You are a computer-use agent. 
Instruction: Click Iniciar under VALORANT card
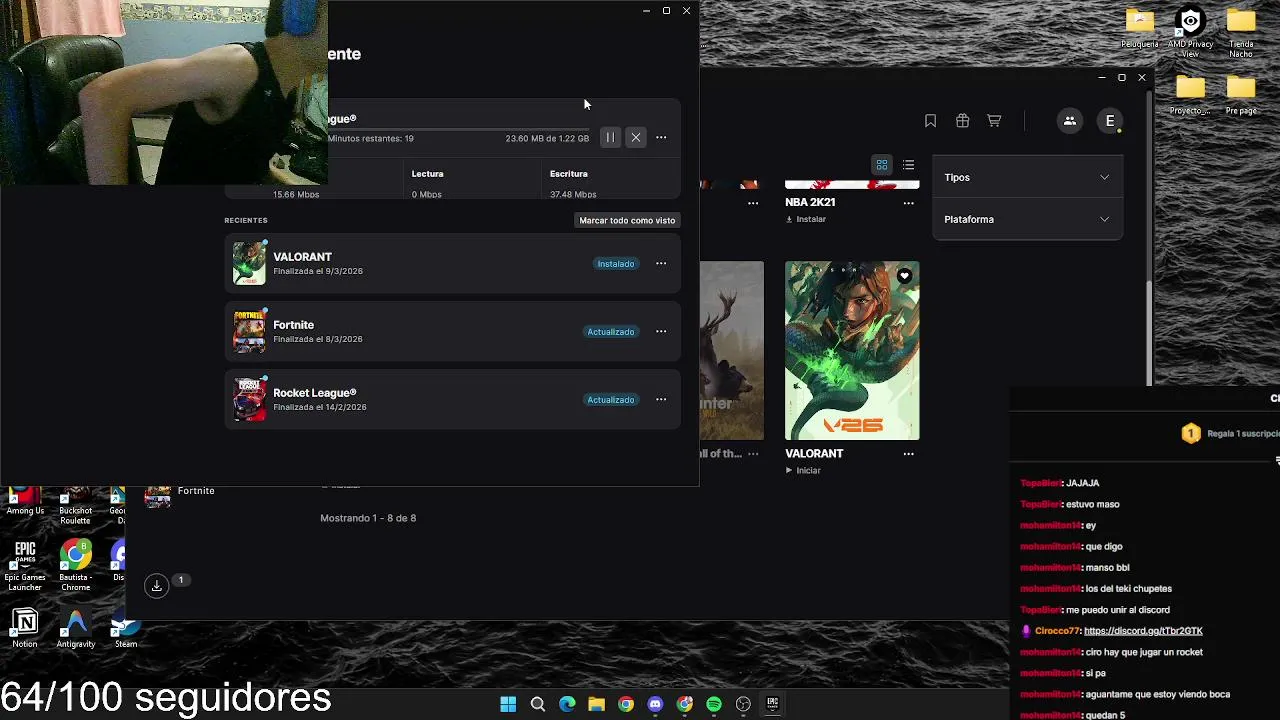(803, 471)
